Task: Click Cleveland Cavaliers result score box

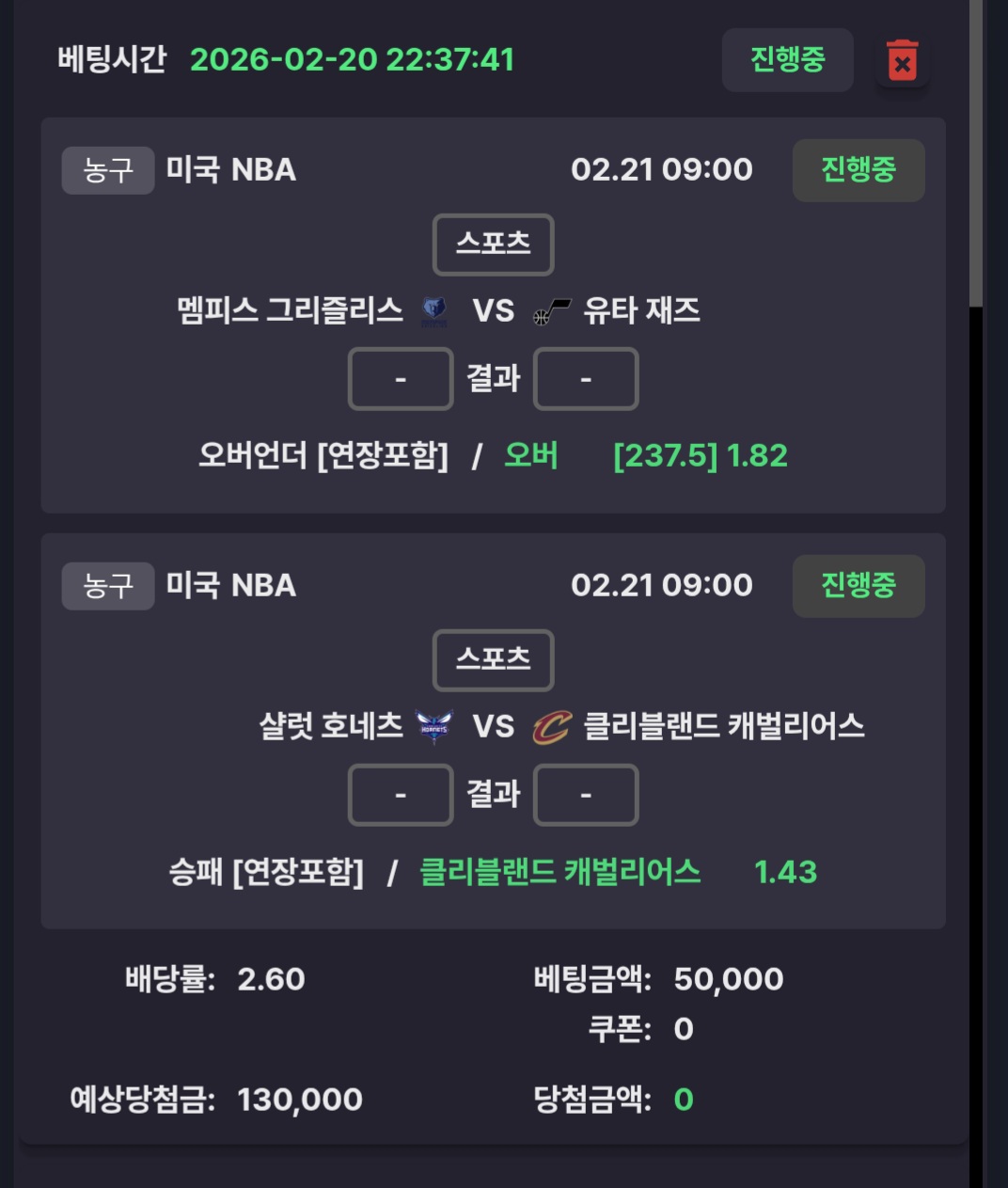Action: tap(586, 795)
